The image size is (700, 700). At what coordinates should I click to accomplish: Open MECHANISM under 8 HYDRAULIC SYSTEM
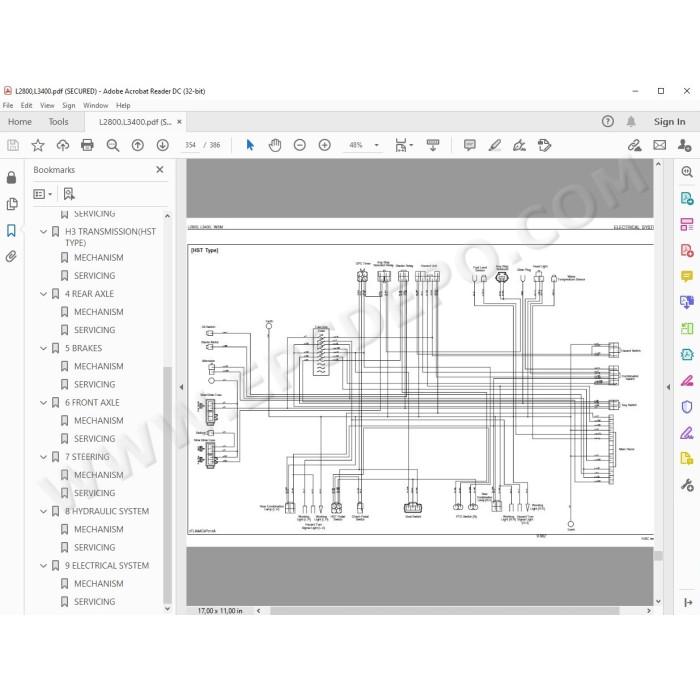(x=99, y=529)
